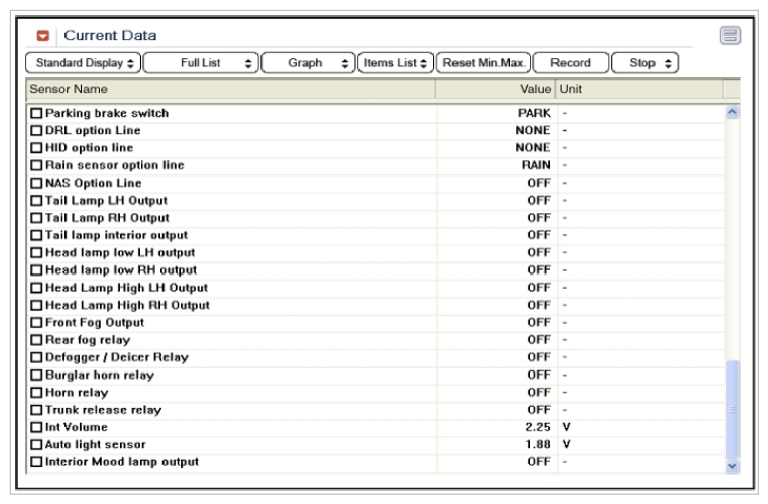Click the vertical scrollbar thumb
Viewport: 768px width, 504px height.
coord(732,409)
